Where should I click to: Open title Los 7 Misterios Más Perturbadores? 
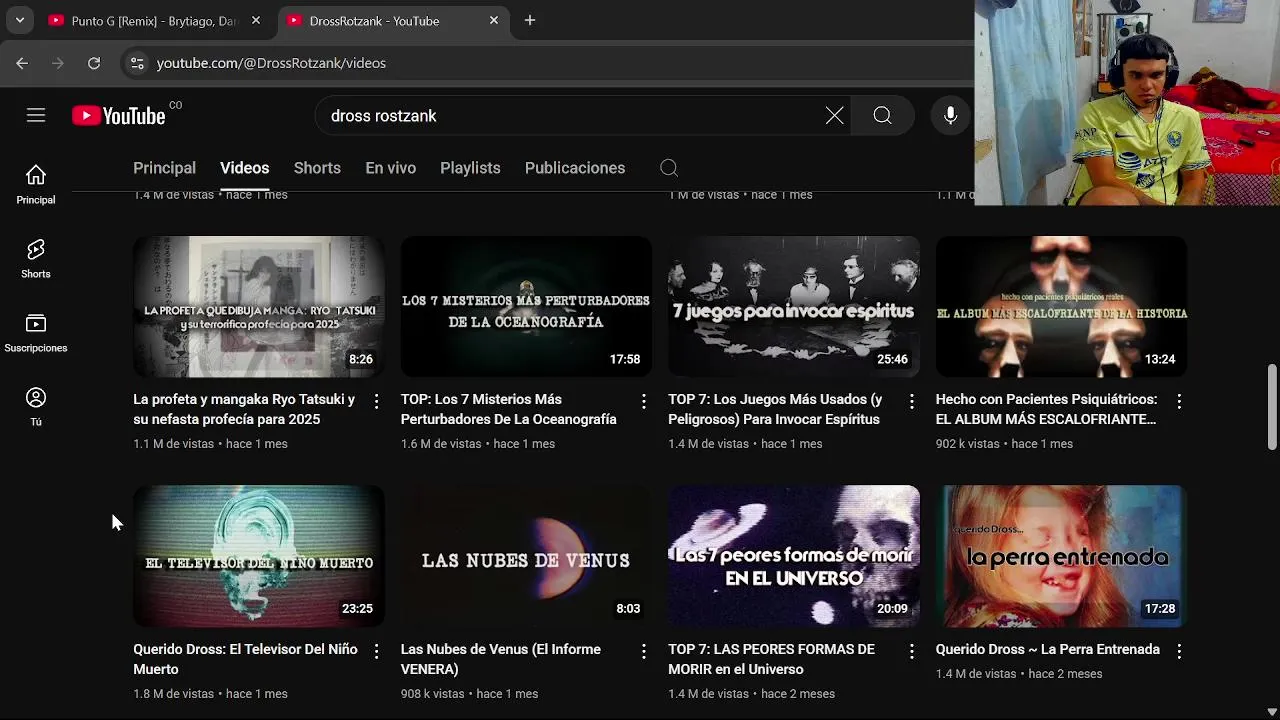pos(509,409)
